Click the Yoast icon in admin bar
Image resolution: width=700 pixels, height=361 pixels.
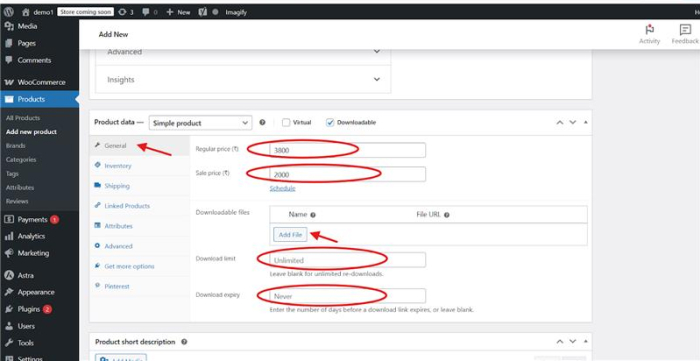tap(202, 12)
